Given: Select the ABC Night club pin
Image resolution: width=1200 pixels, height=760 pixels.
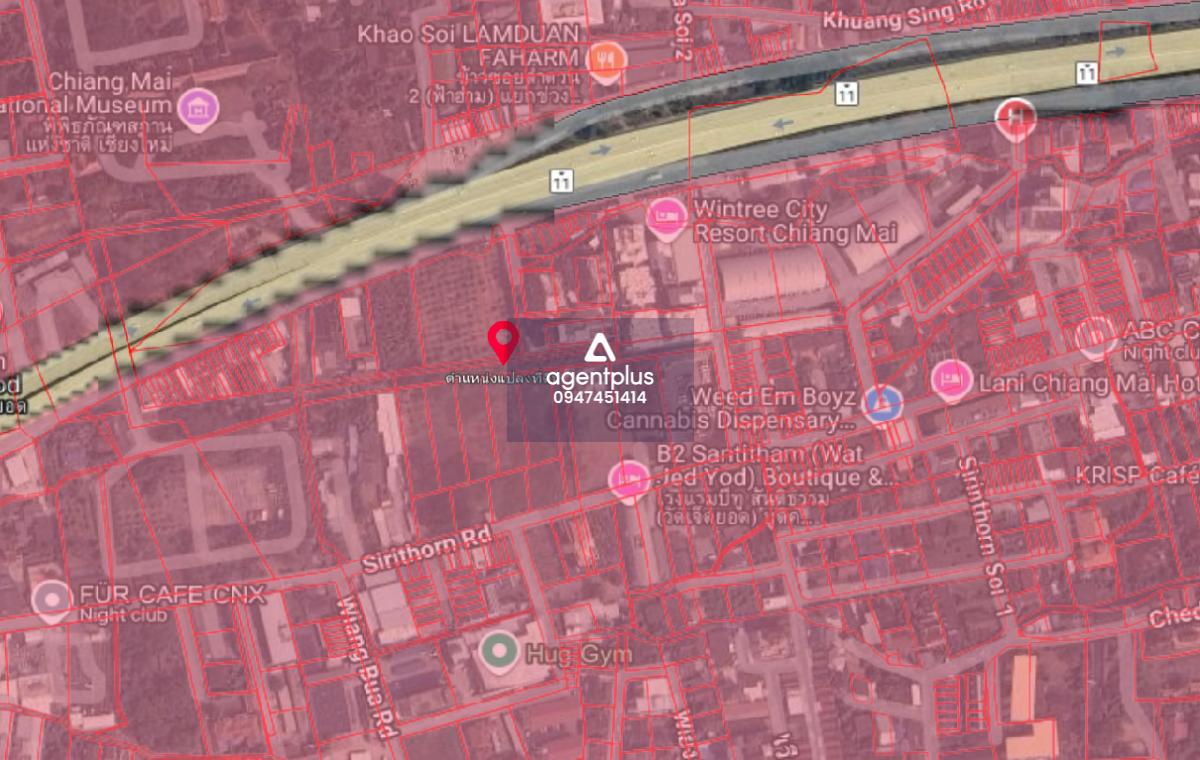Looking at the screenshot, I should pos(1097,337).
